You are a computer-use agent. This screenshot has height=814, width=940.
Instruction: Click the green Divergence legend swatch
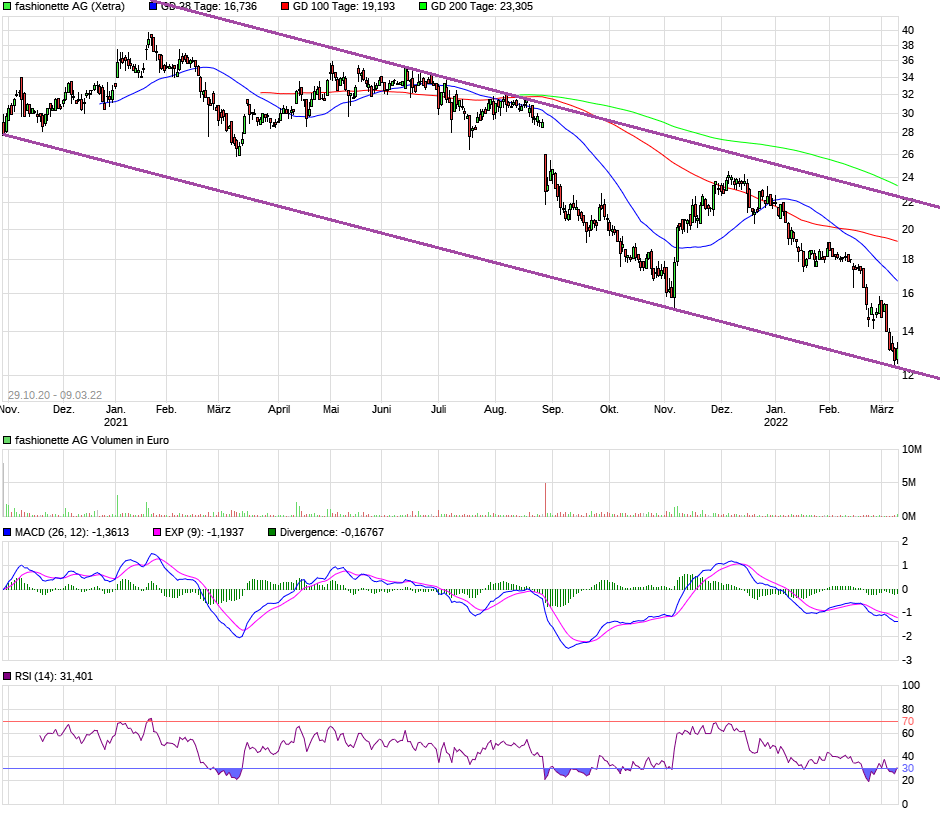click(272, 532)
